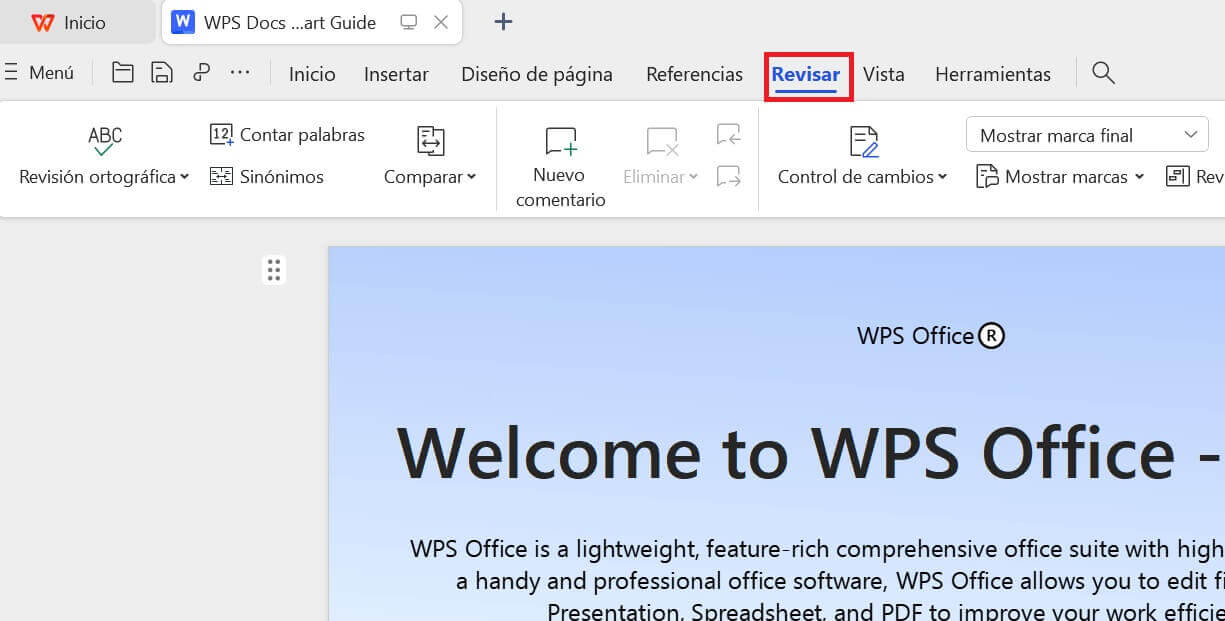Open Revisión ortográfica dropdown arrow
Viewport: 1225px width, 621px height.
tap(184, 177)
